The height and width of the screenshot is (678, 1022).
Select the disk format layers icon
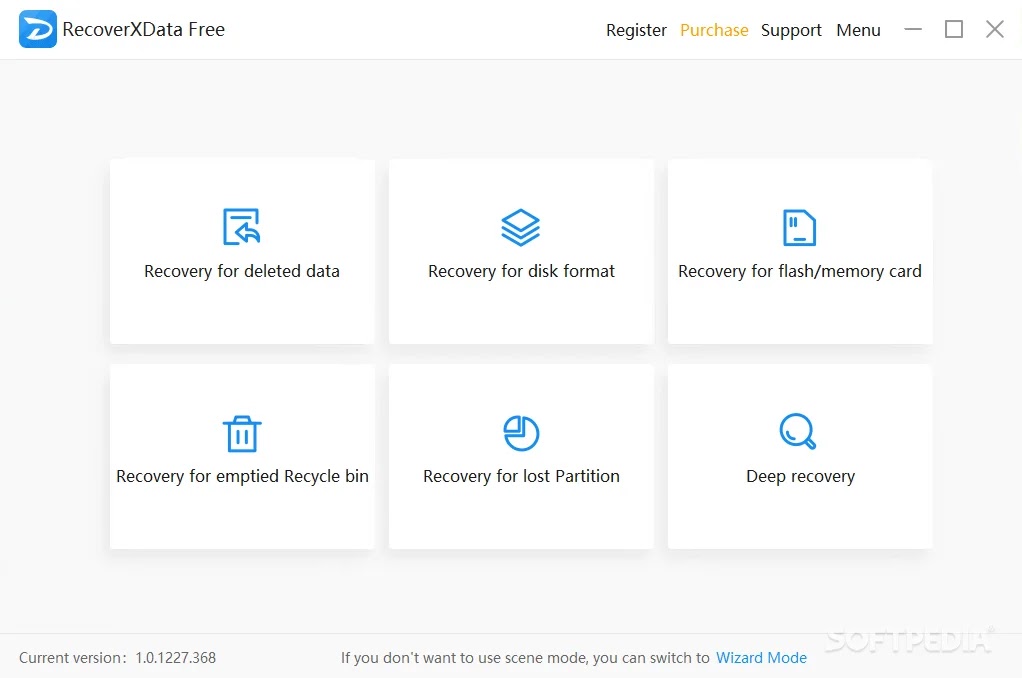(x=521, y=228)
